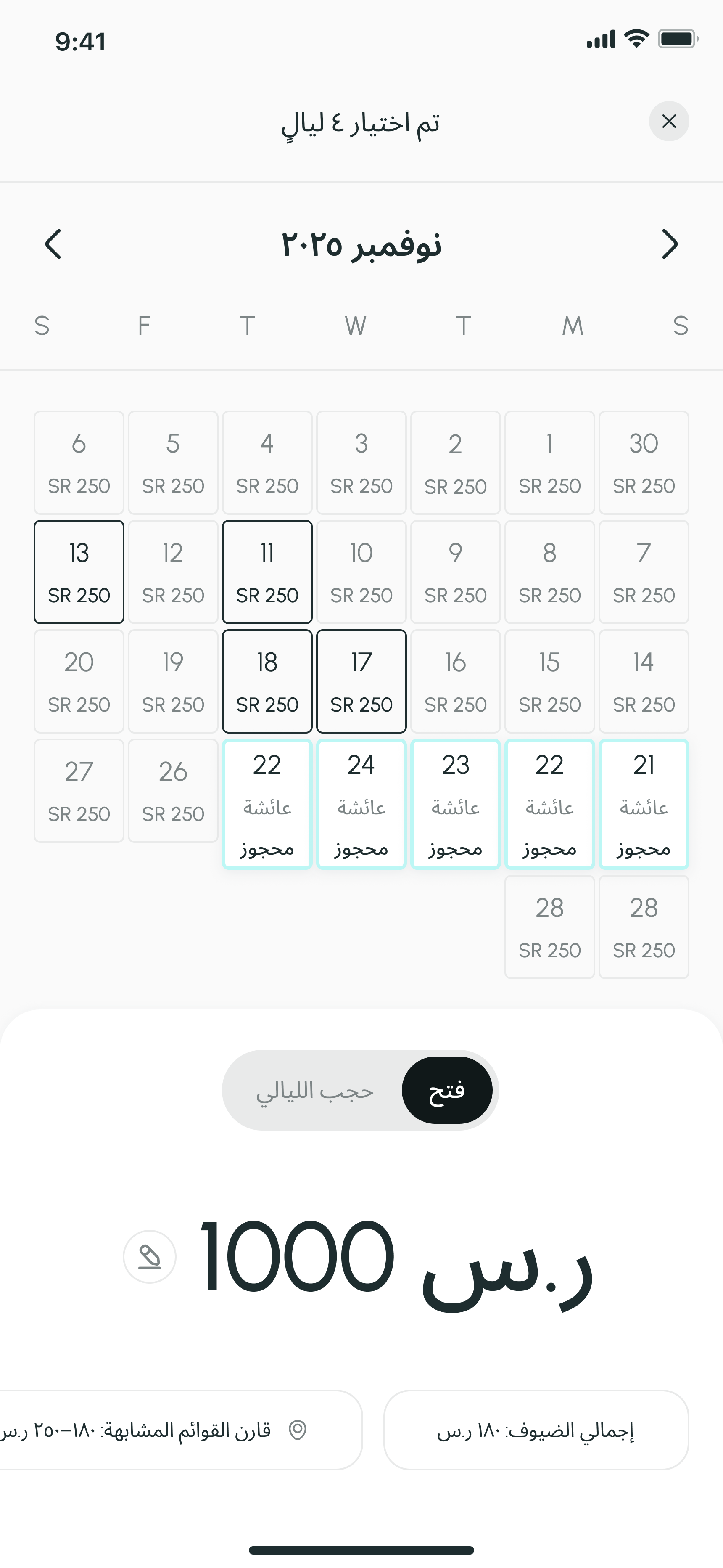Deselect selected date 13

click(79, 572)
